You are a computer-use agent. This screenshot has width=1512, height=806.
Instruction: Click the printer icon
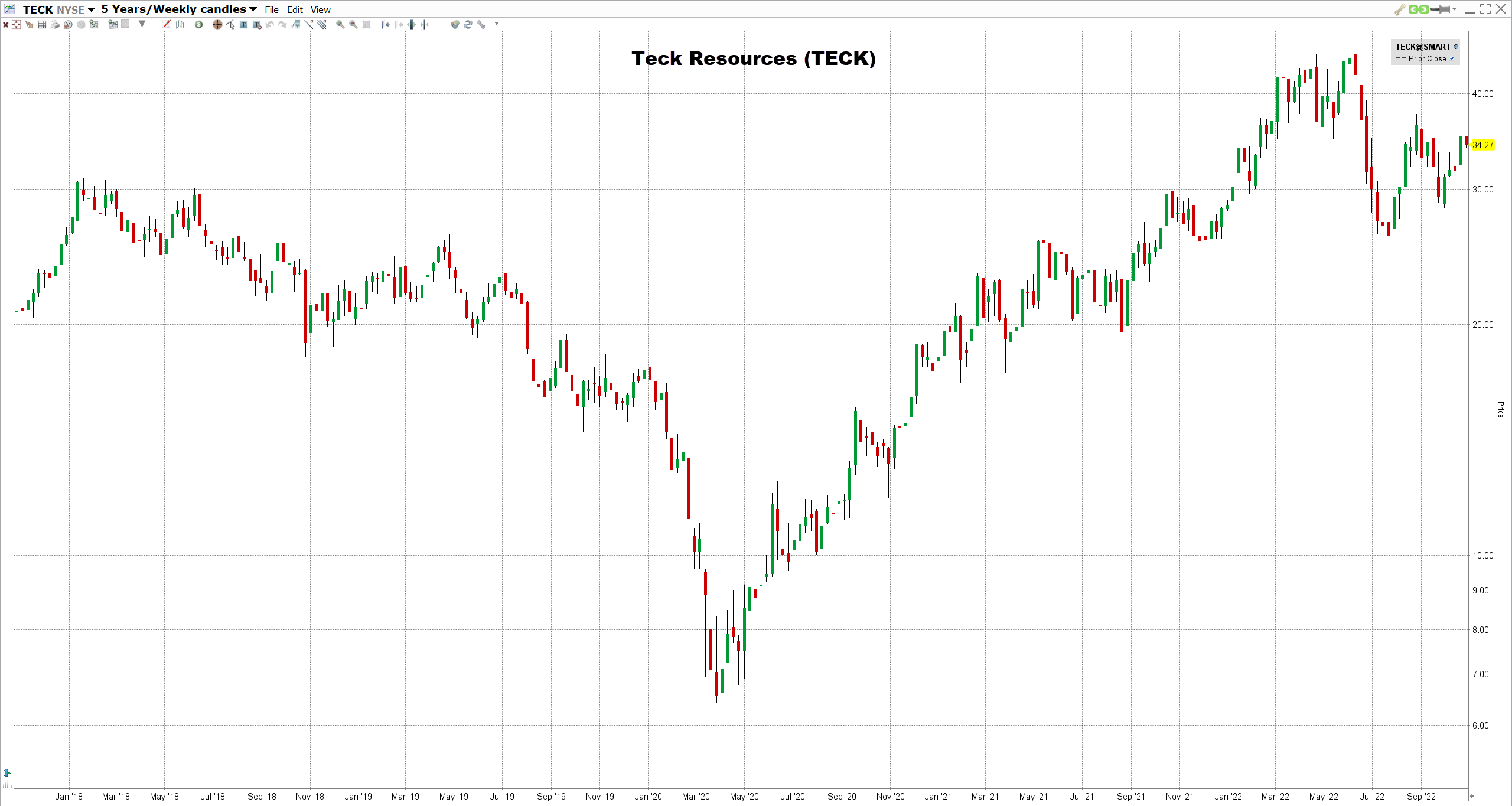click(x=55, y=24)
